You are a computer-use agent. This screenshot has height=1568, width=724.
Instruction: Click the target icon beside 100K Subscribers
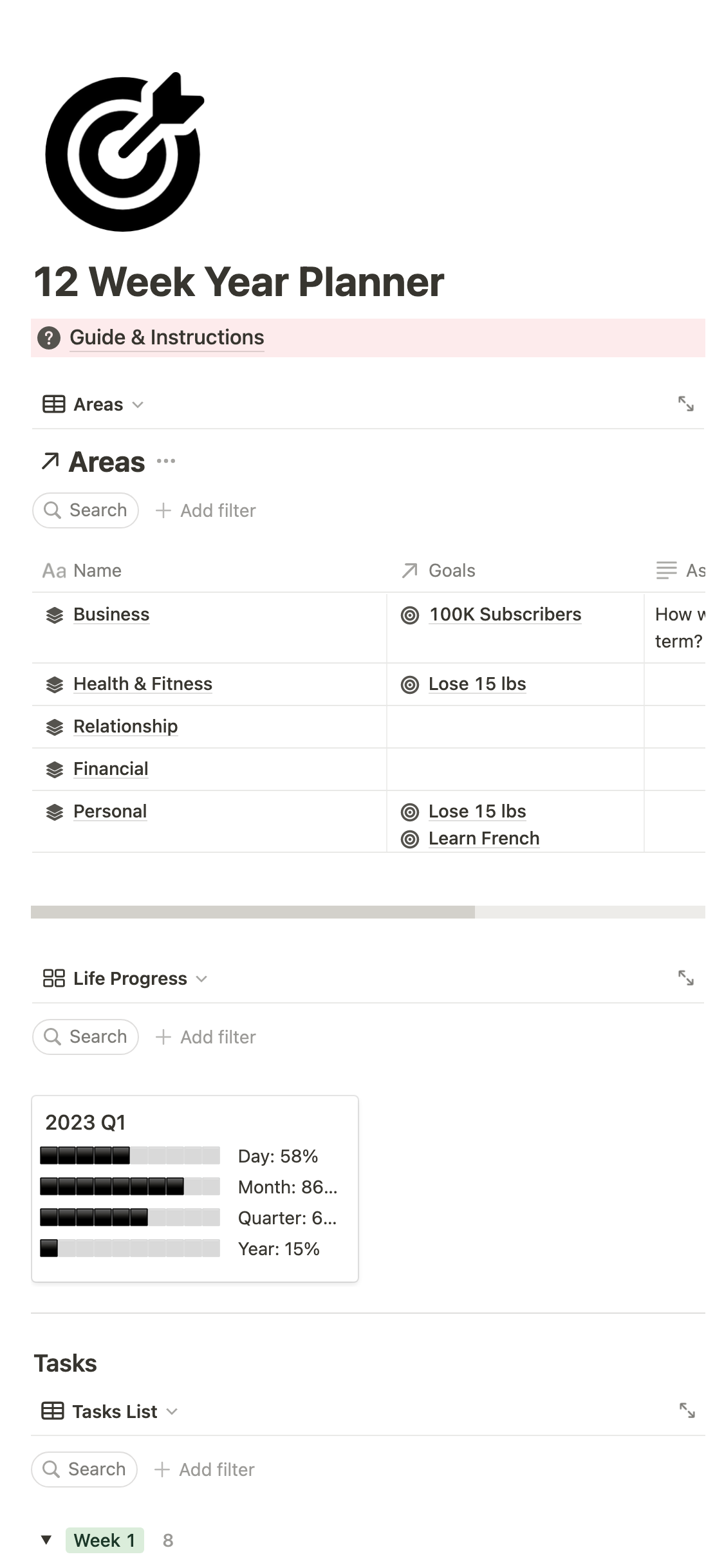coord(411,615)
